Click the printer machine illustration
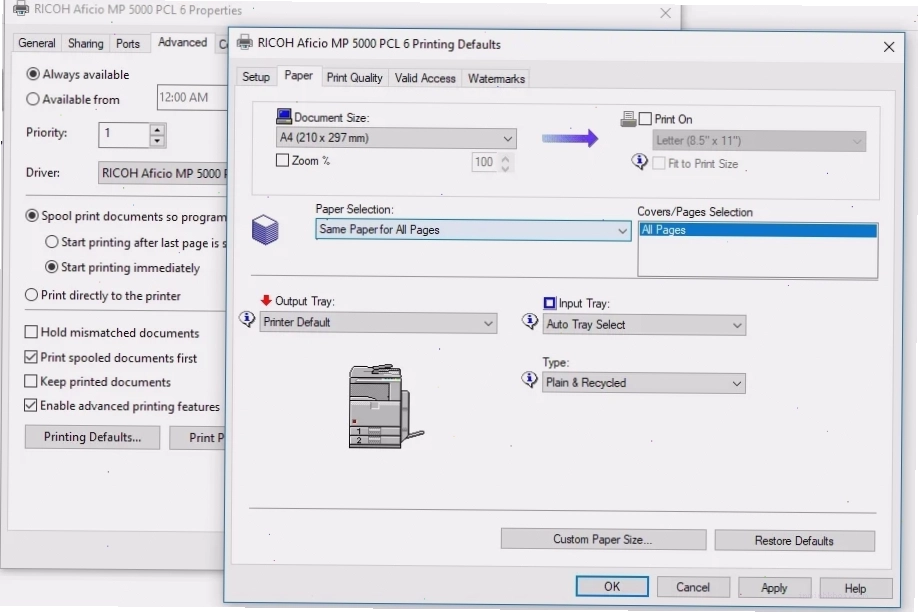The image size is (918, 612). click(385, 406)
